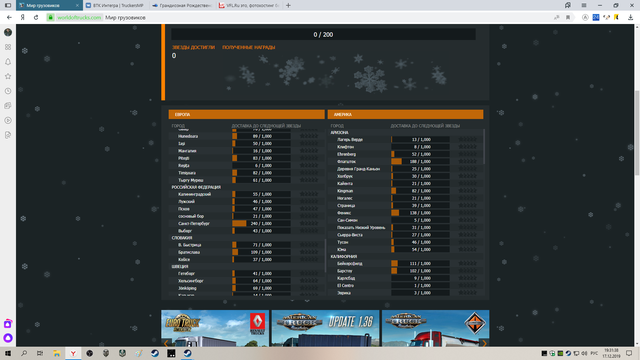
Task: Open the notifications bell in browser sidebar
Action: tap(8, 62)
